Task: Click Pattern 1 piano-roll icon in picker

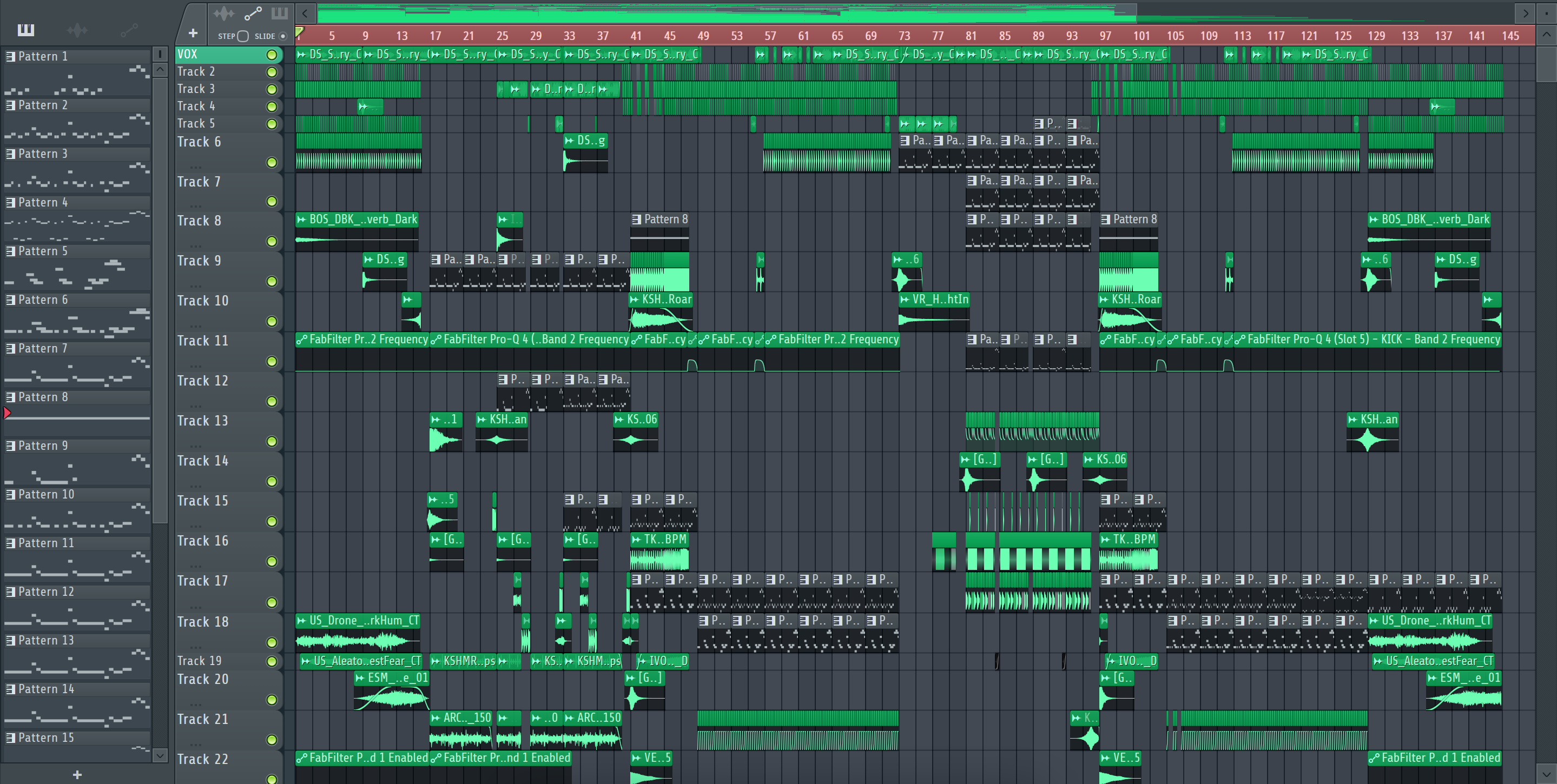Action: [x=10, y=56]
